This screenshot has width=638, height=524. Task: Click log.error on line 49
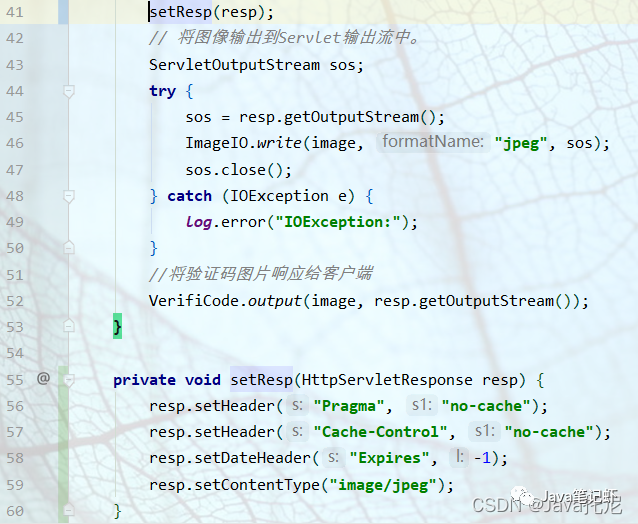pyautogui.click(x=225, y=222)
